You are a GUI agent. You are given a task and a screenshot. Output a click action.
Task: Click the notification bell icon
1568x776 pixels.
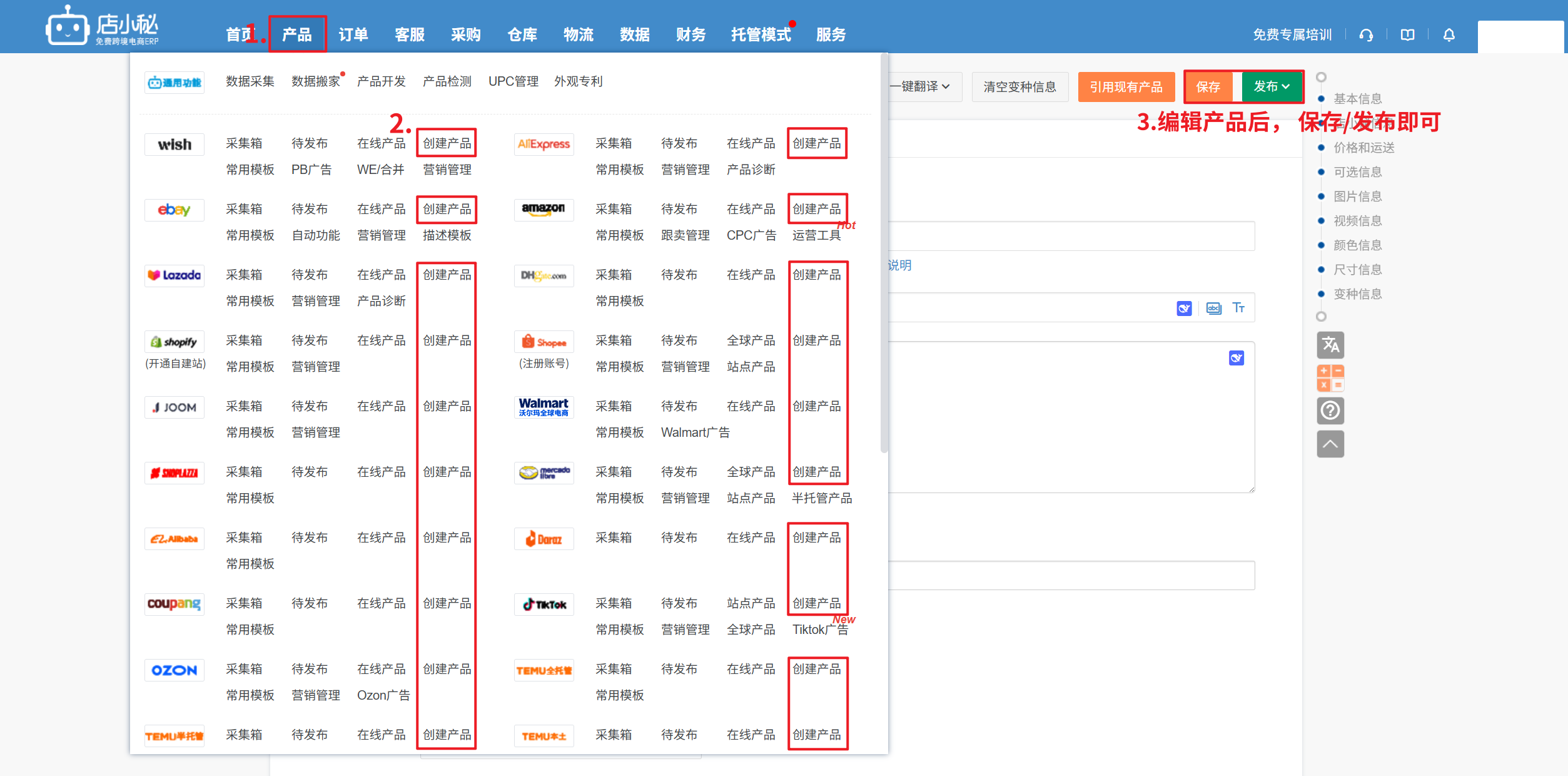[1449, 35]
